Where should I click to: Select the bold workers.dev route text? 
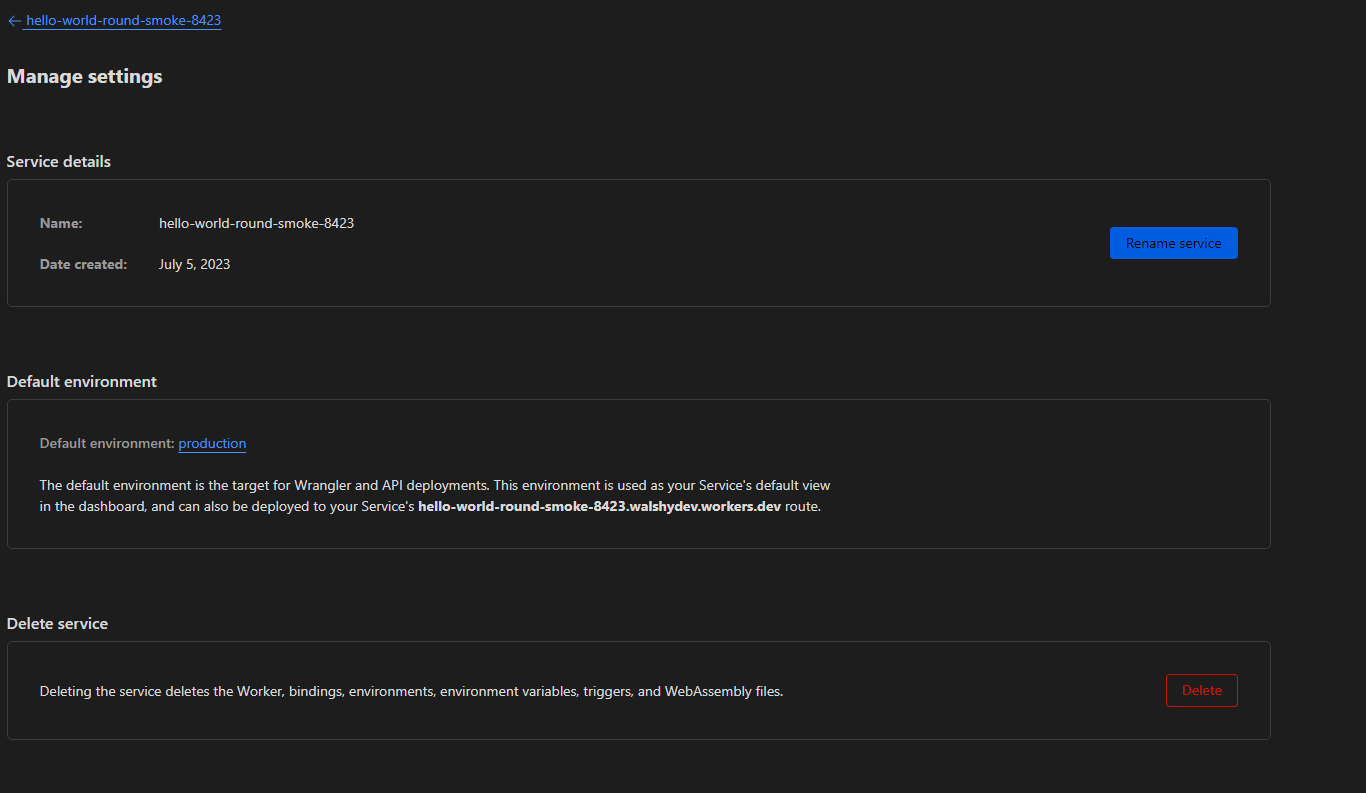coord(599,506)
